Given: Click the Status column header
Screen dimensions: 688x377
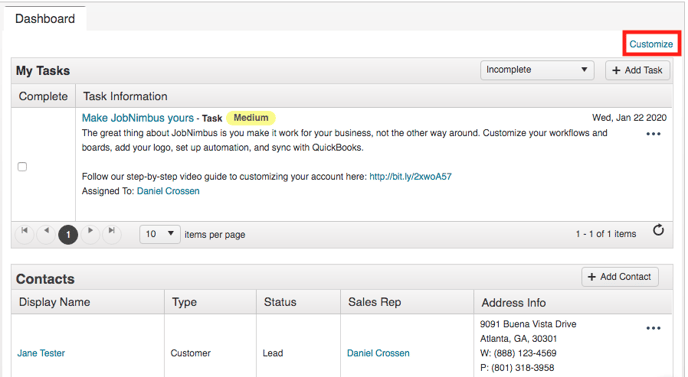Looking at the screenshot, I should (x=299, y=302).
